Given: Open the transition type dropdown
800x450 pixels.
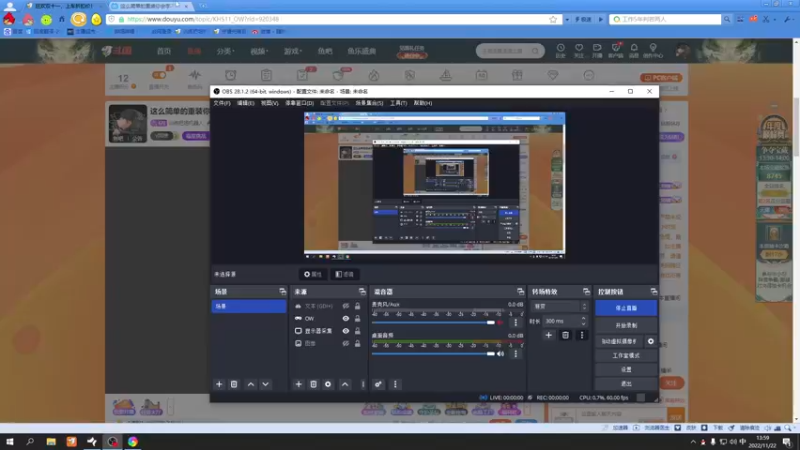Looking at the screenshot, I should [x=560, y=306].
